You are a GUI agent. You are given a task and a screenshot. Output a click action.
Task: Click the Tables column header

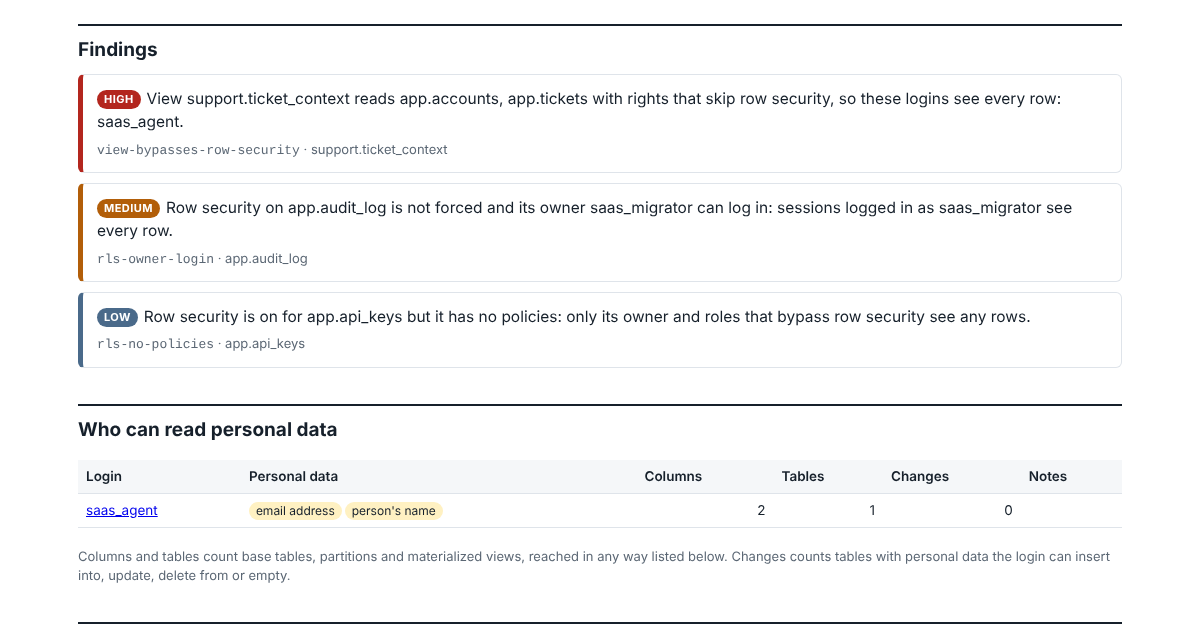click(x=803, y=476)
